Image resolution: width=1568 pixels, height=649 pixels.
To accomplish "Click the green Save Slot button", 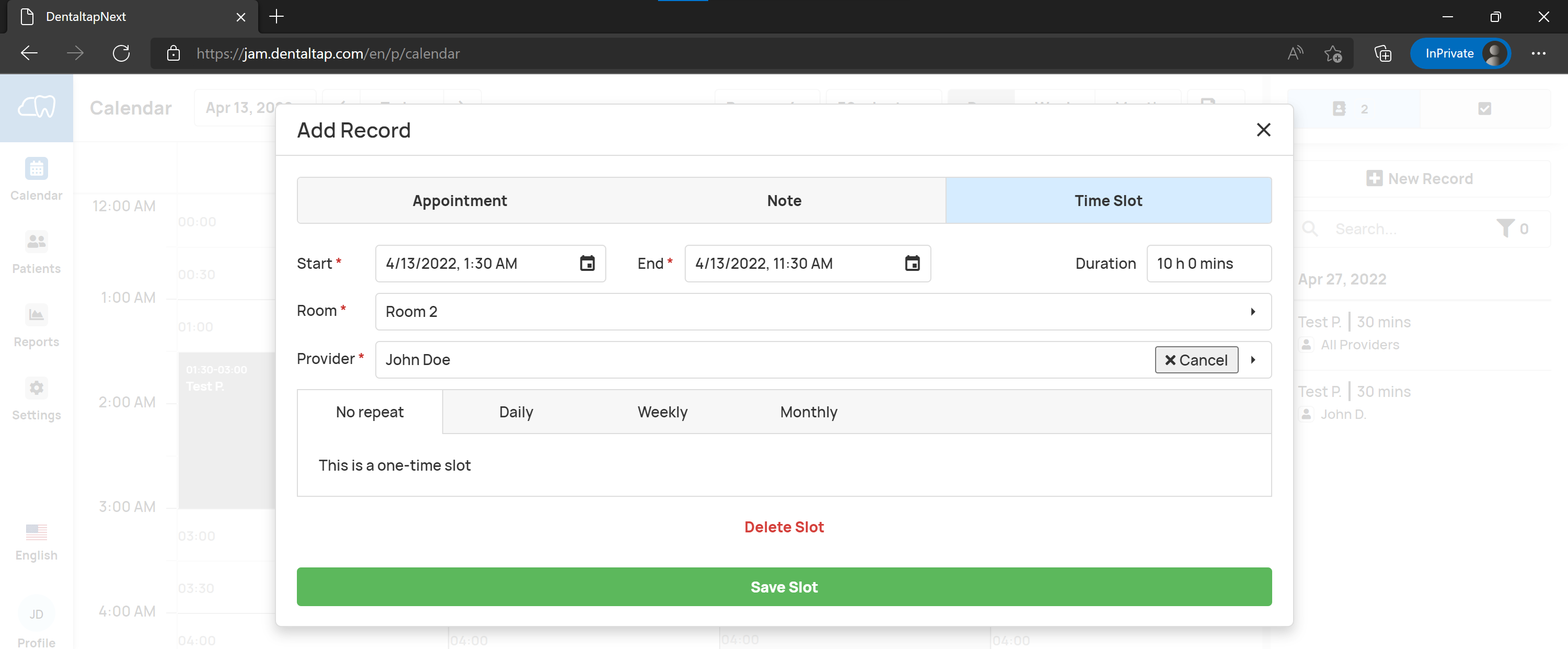I will pos(784,587).
